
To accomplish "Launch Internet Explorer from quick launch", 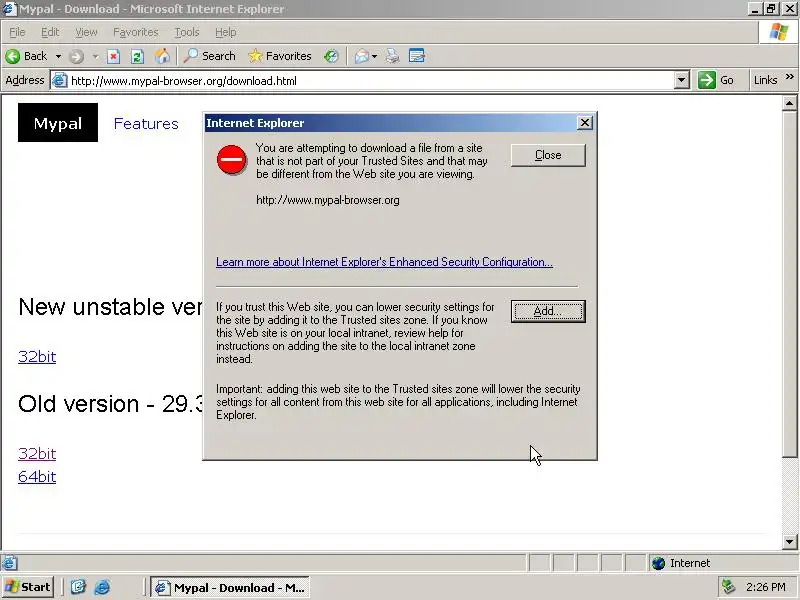I will pyautogui.click(x=103, y=588).
